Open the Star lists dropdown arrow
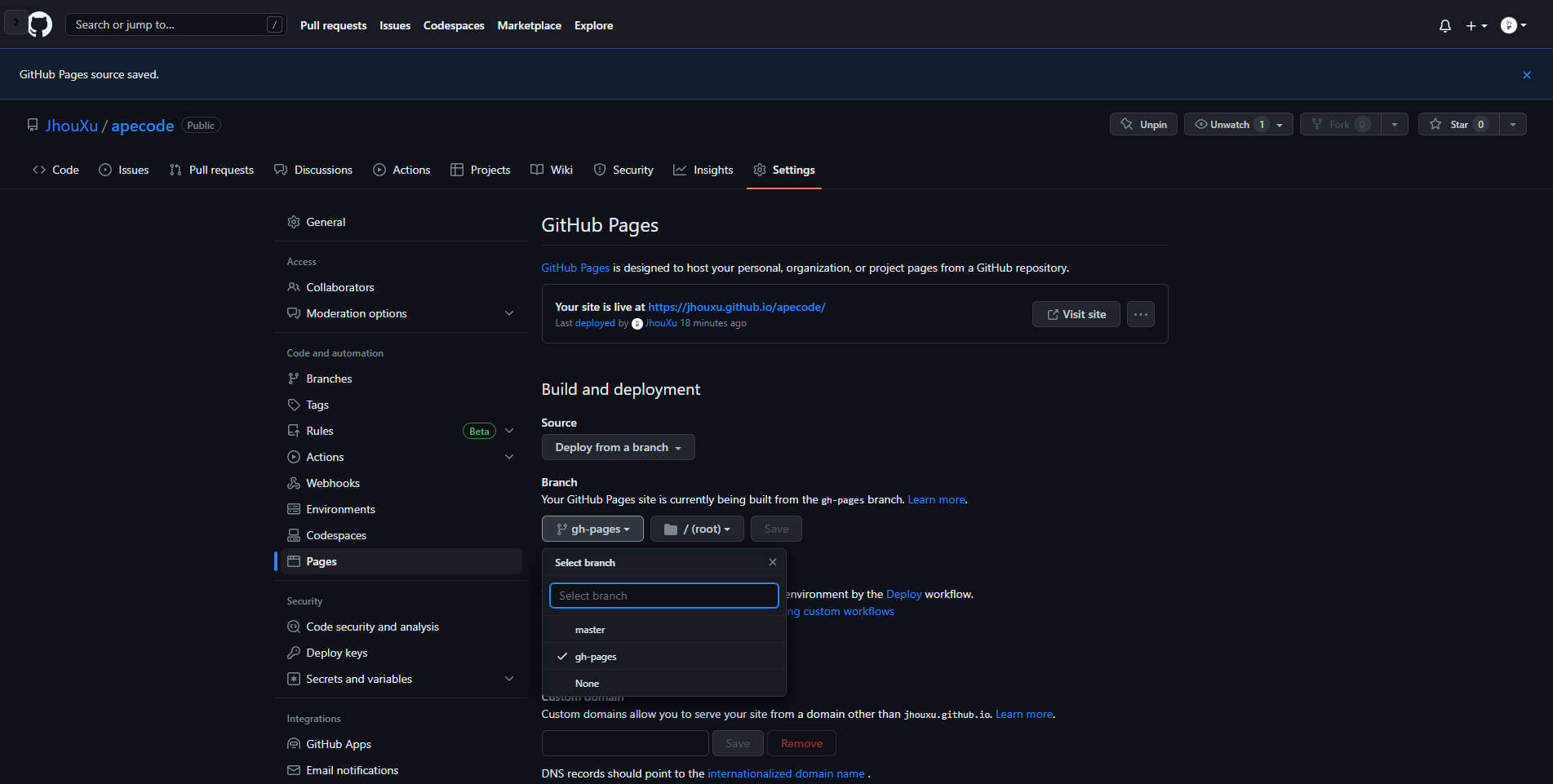 point(1513,124)
